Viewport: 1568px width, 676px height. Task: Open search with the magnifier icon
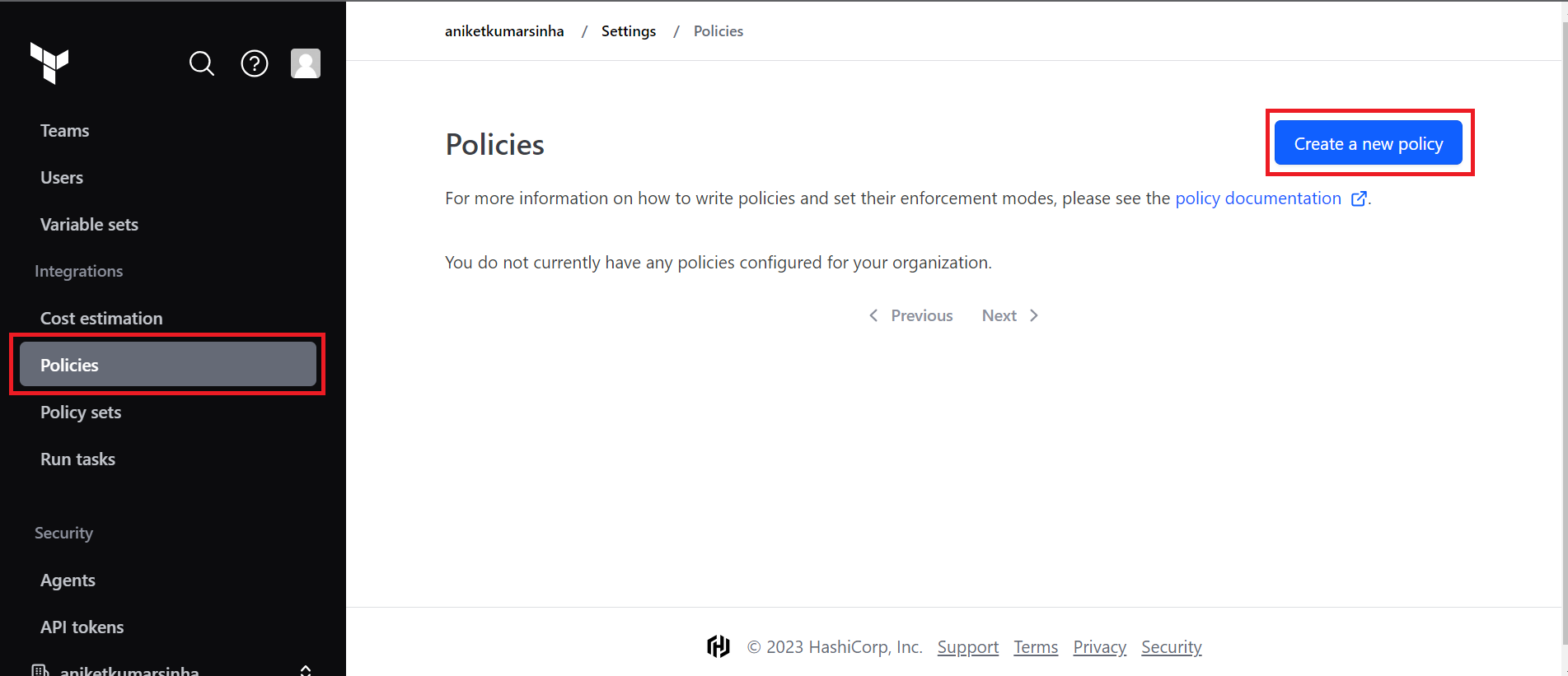pos(201,63)
